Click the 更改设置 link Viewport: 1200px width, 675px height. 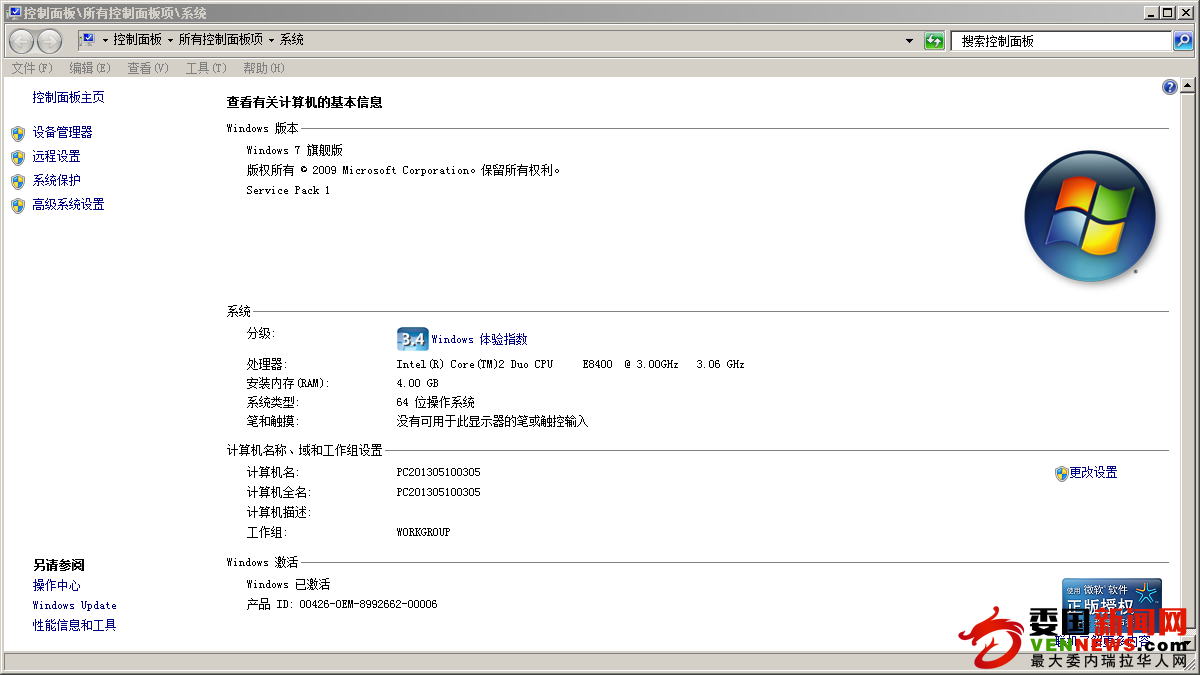point(1093,473)
